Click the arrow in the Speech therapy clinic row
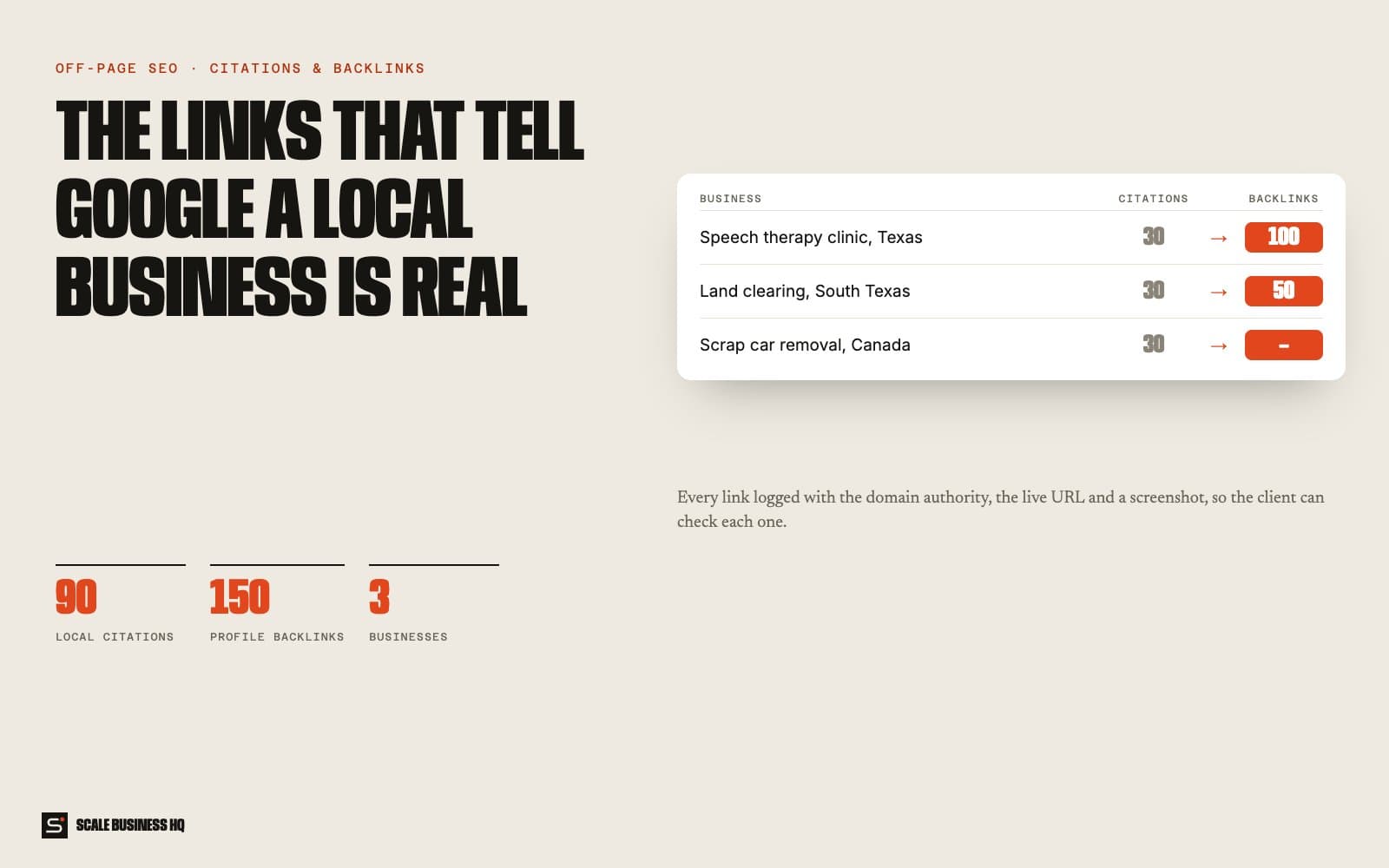The image size is (1389, 868). click(1219, 238)
